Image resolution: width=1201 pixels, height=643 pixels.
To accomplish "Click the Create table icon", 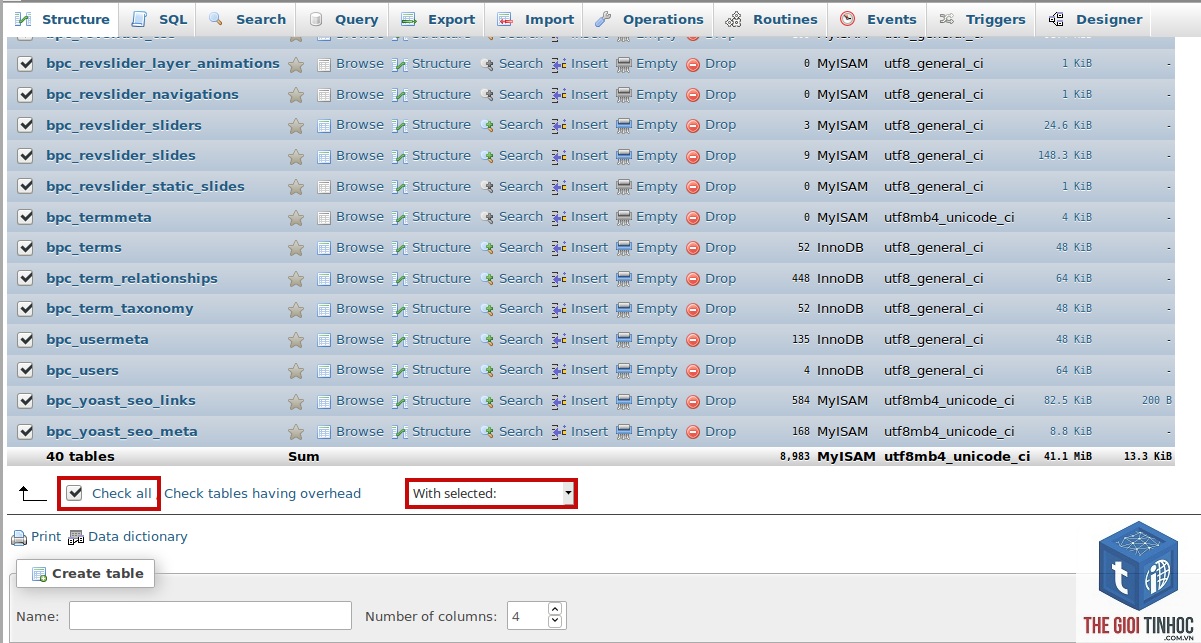I will 39,574.
